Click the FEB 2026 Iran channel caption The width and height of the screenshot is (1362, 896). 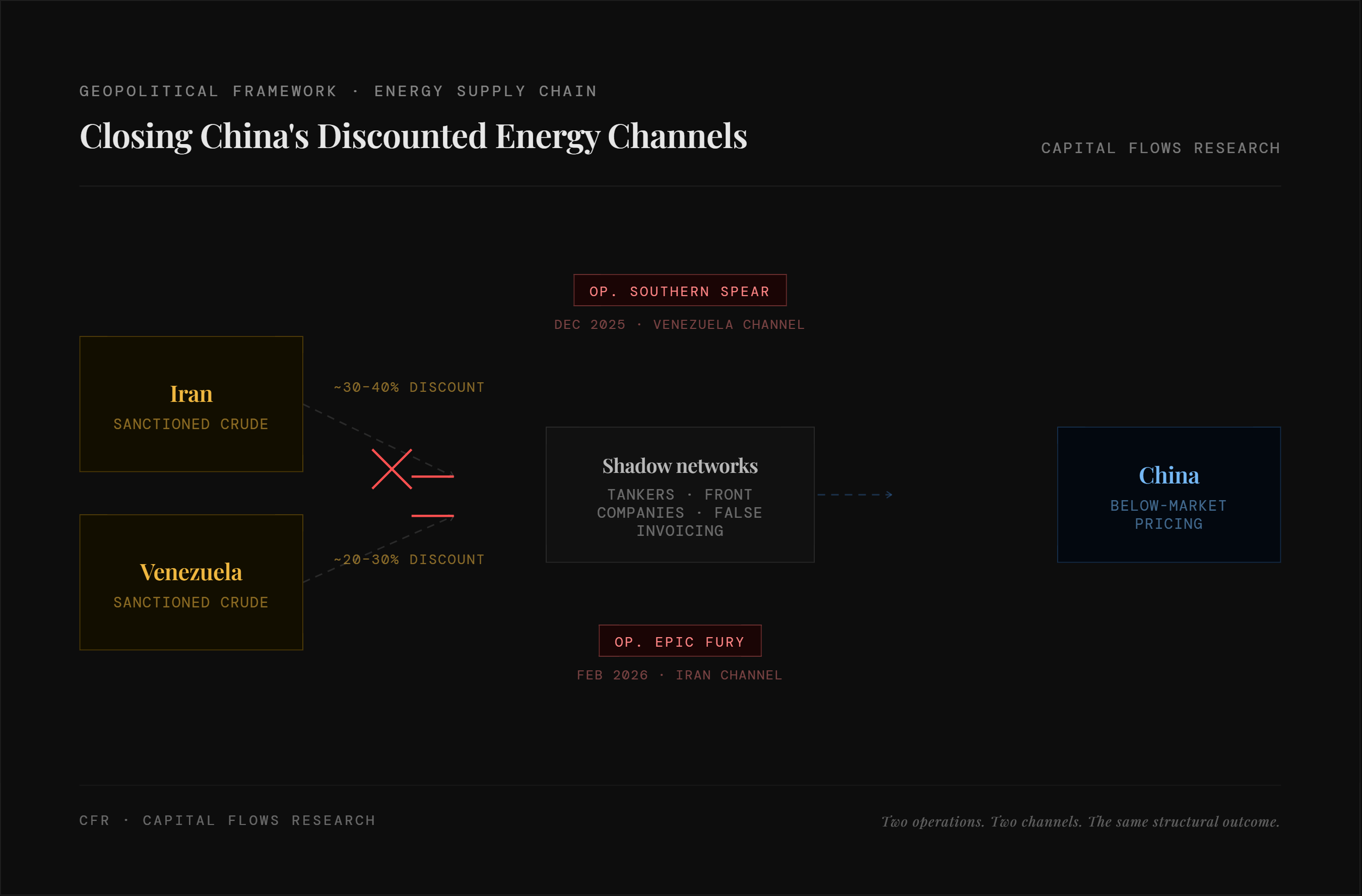coord(679,675)
